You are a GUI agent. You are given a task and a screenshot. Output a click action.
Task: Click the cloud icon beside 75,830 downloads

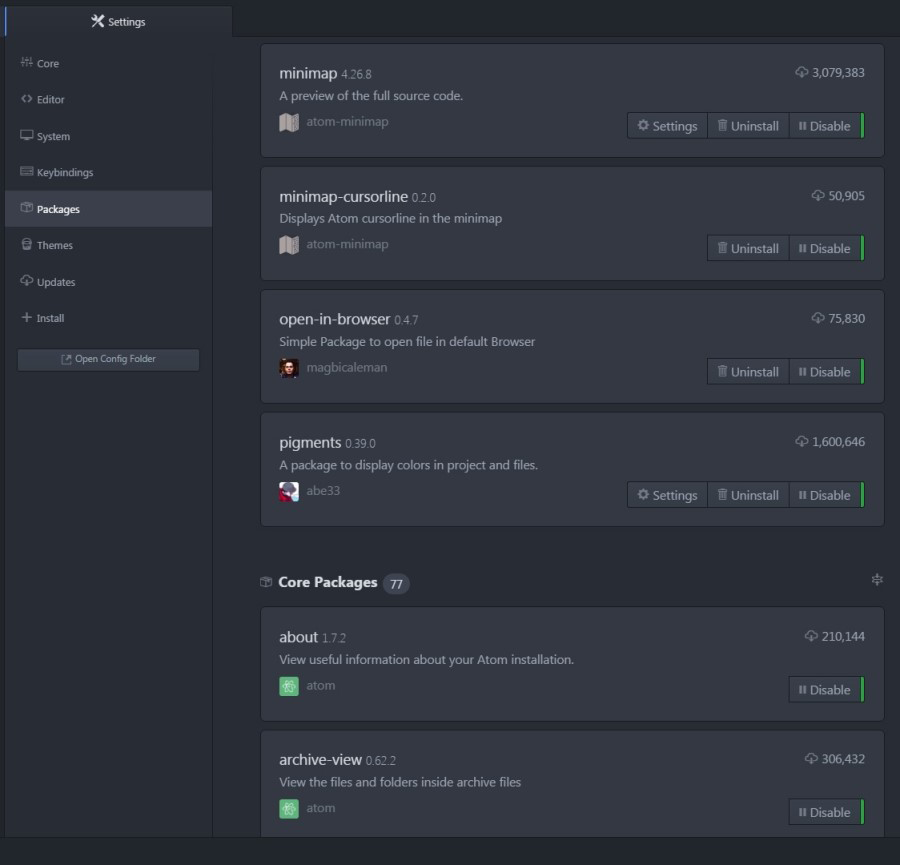pyautogui.click(x=818, y=318)
